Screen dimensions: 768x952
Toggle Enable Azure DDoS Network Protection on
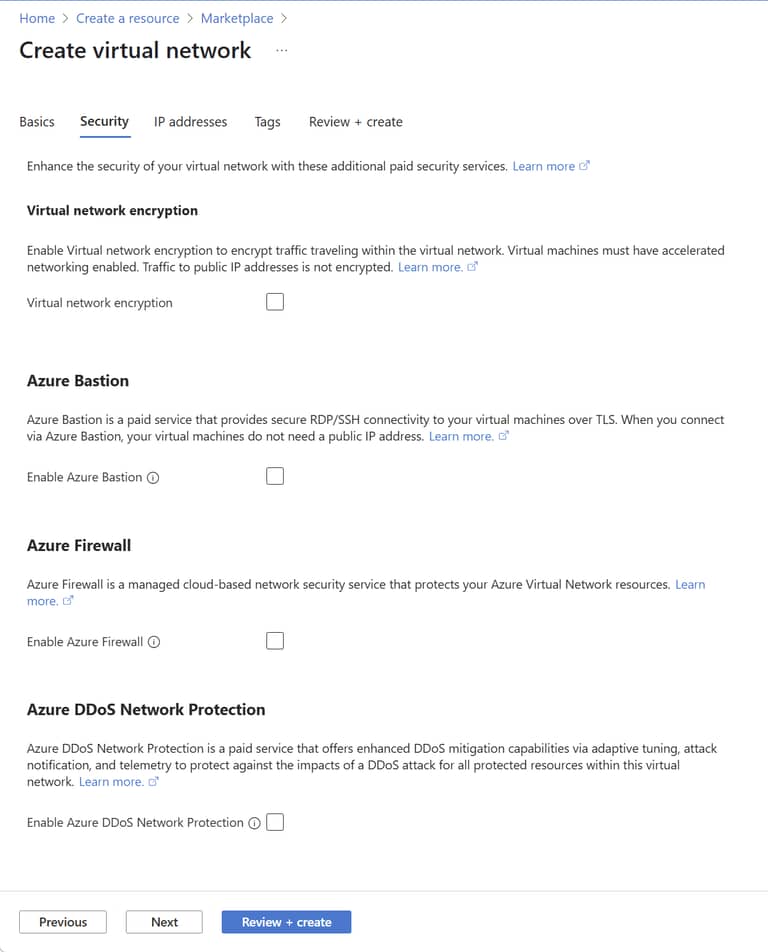(275, 821)
